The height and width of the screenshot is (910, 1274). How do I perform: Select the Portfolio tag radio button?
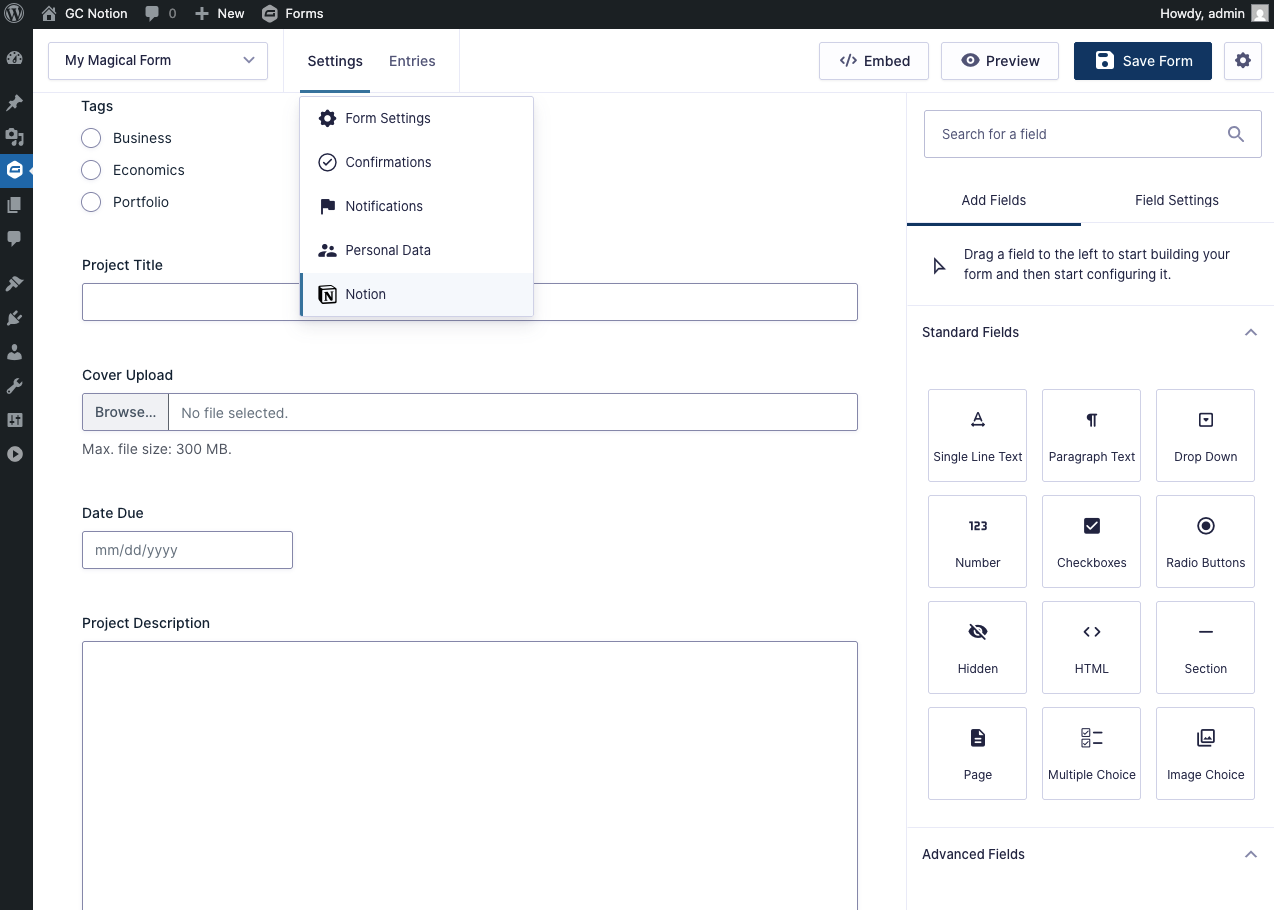coord(91,202)
